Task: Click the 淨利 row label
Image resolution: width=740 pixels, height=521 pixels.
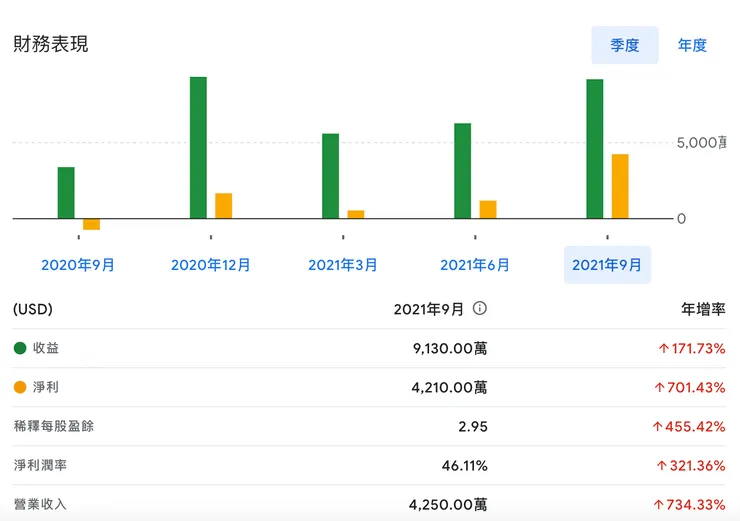Action: coord(46,387)
